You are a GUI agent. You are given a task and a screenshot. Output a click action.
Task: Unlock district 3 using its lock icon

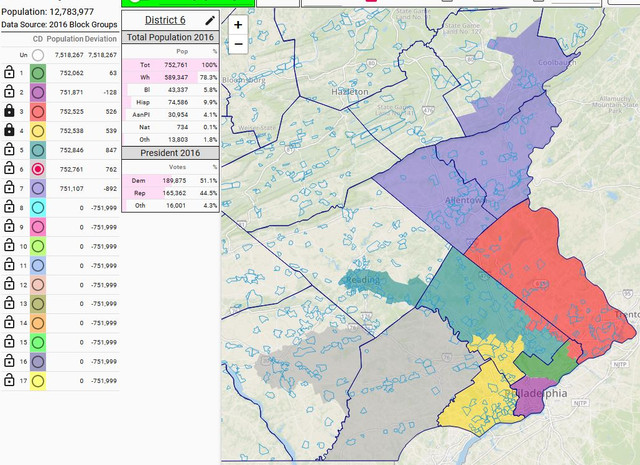[9, 111]
